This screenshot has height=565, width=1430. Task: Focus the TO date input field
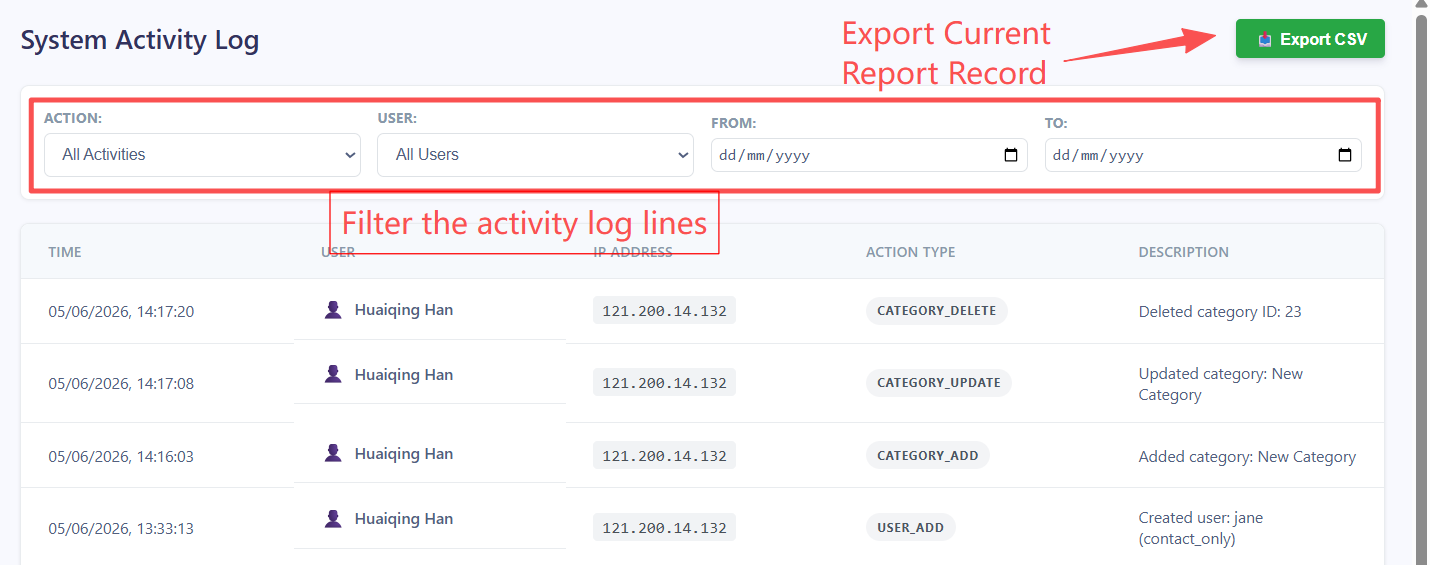(1203, 155)
